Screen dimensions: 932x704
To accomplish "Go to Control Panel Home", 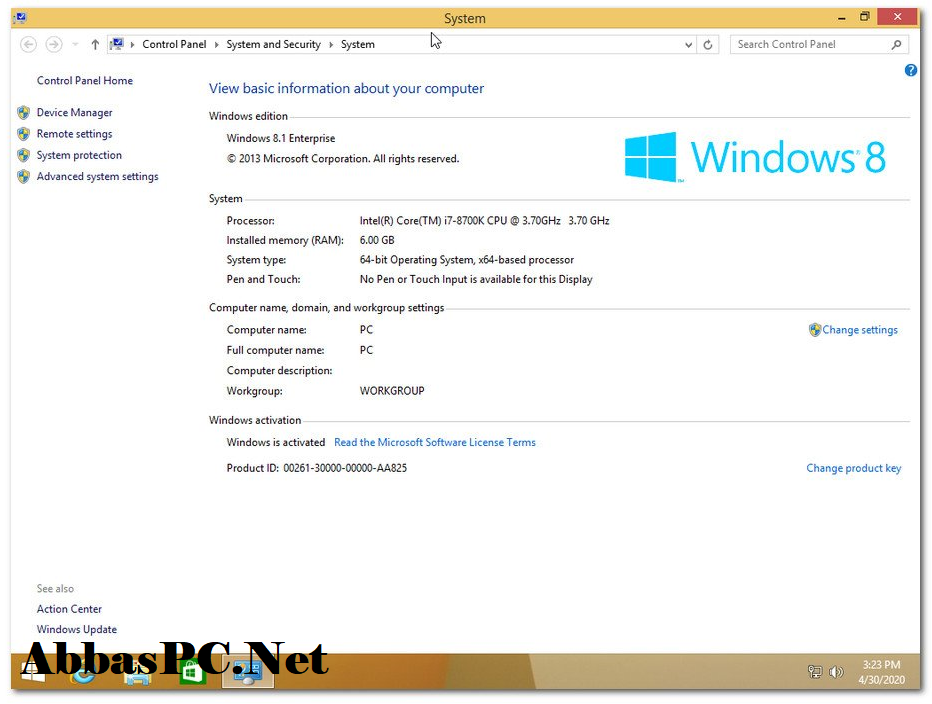I will [x=84, y=80].
